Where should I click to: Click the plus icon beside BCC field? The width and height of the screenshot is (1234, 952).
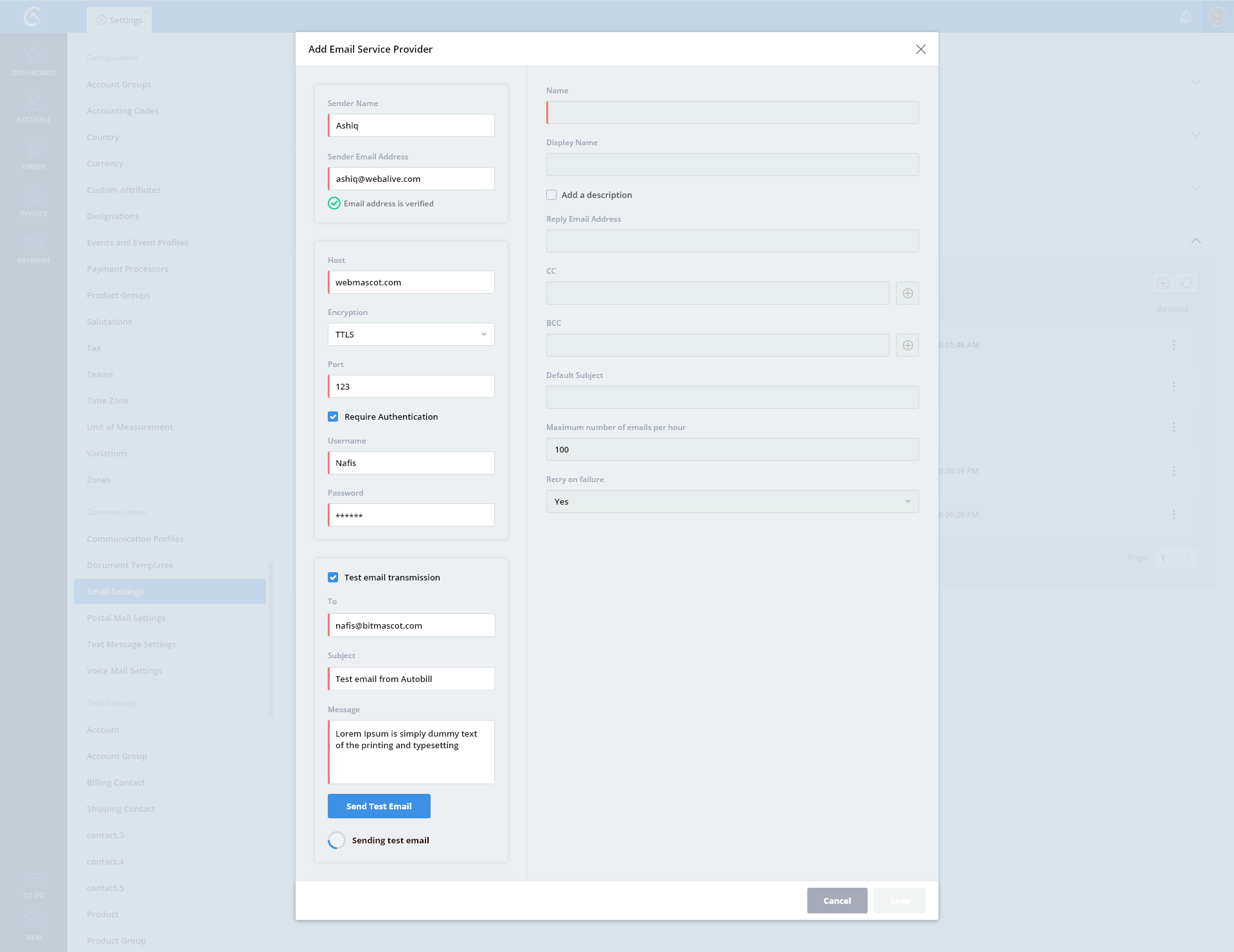(x=908, y=345)
